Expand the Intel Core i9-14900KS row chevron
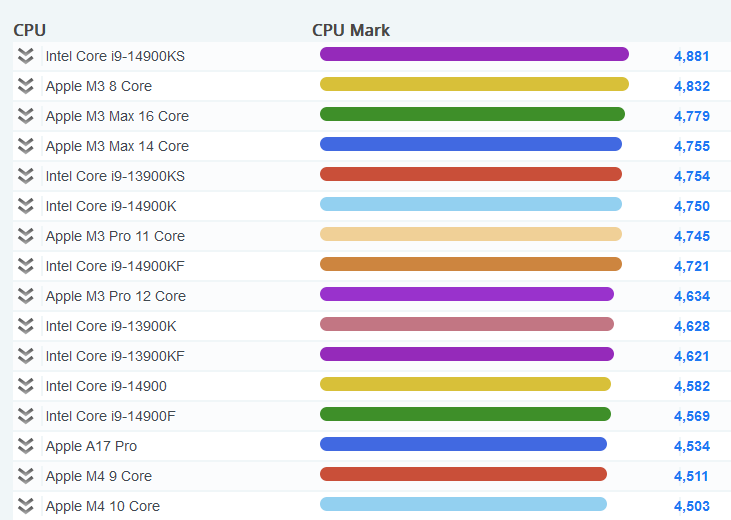Screen dimensions: 731x520 26,56
